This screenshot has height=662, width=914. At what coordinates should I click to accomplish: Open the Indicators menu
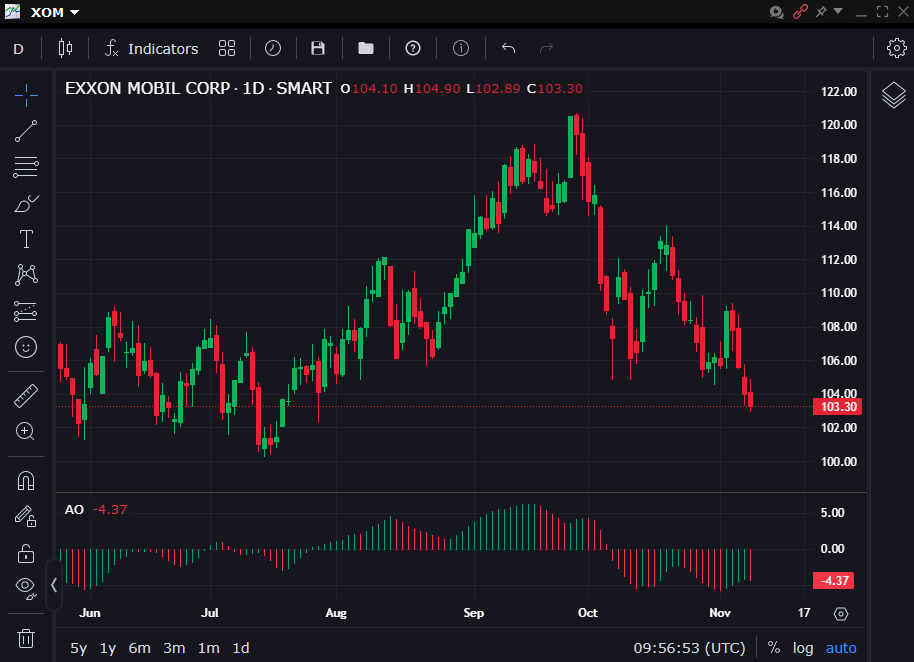(x=152, y=48)
